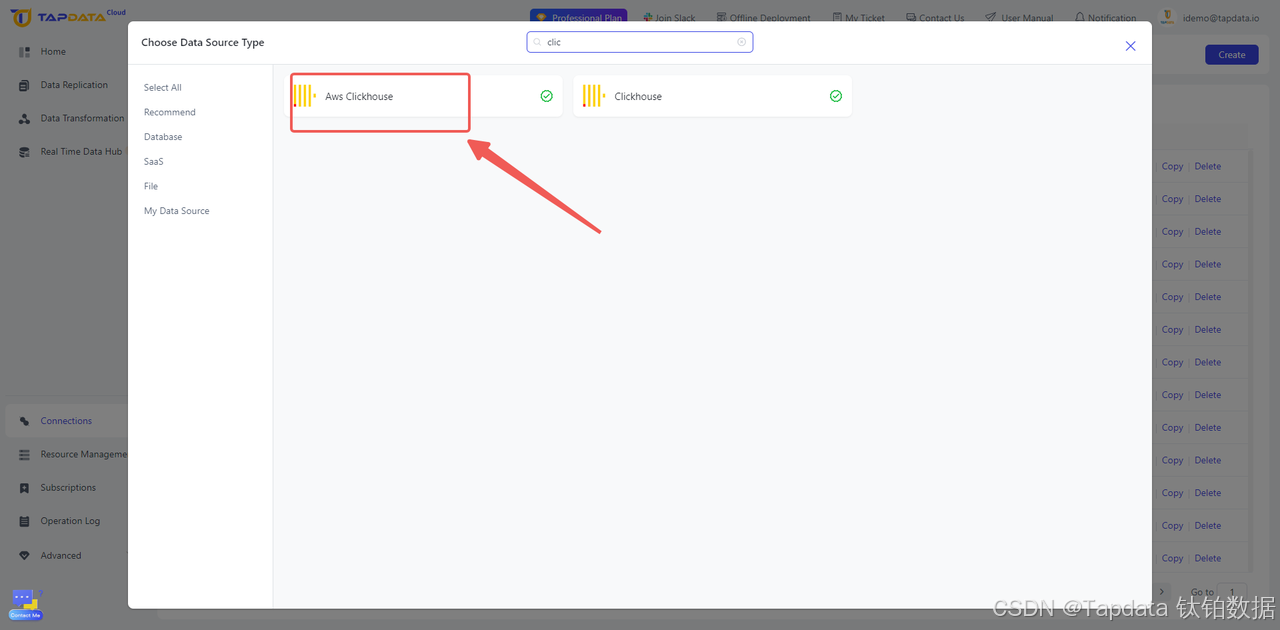Click the Home icon in the sidebar
Image resolution: width=1280 pixels, height=630 pixels.
(x=25, y=52)
